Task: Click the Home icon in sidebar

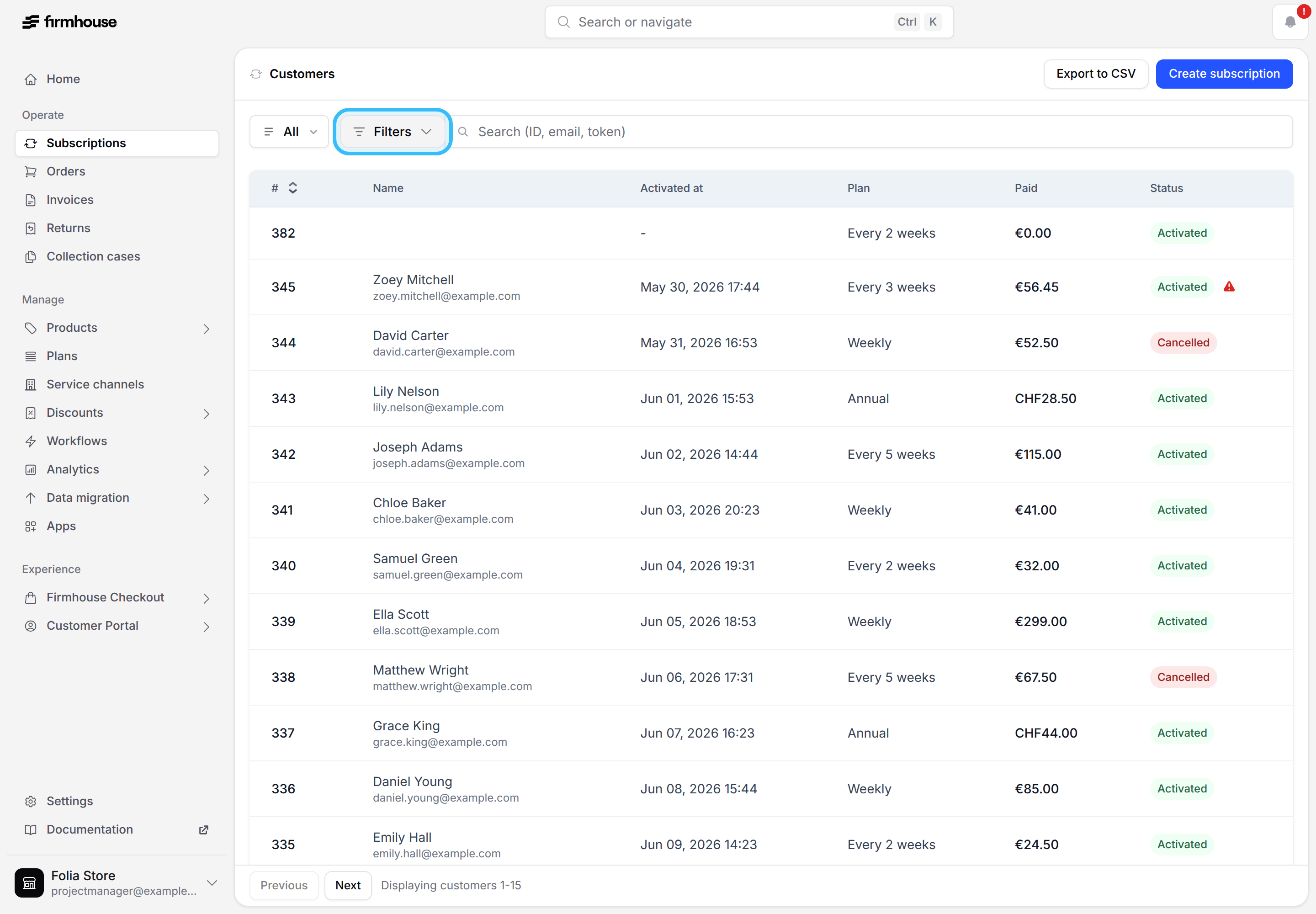Action: tap(31, 79)
